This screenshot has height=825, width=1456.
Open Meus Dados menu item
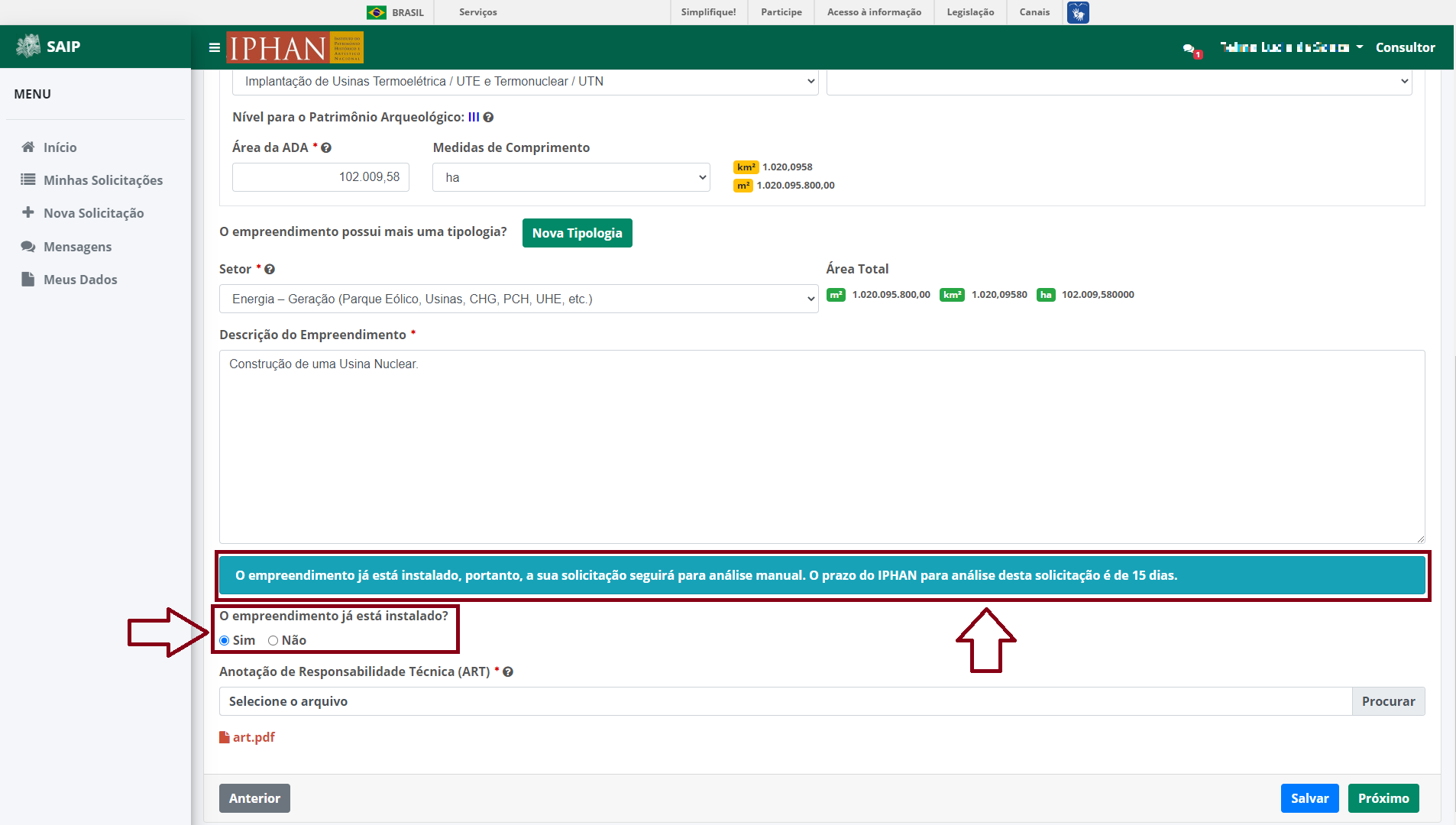[80, 279]
